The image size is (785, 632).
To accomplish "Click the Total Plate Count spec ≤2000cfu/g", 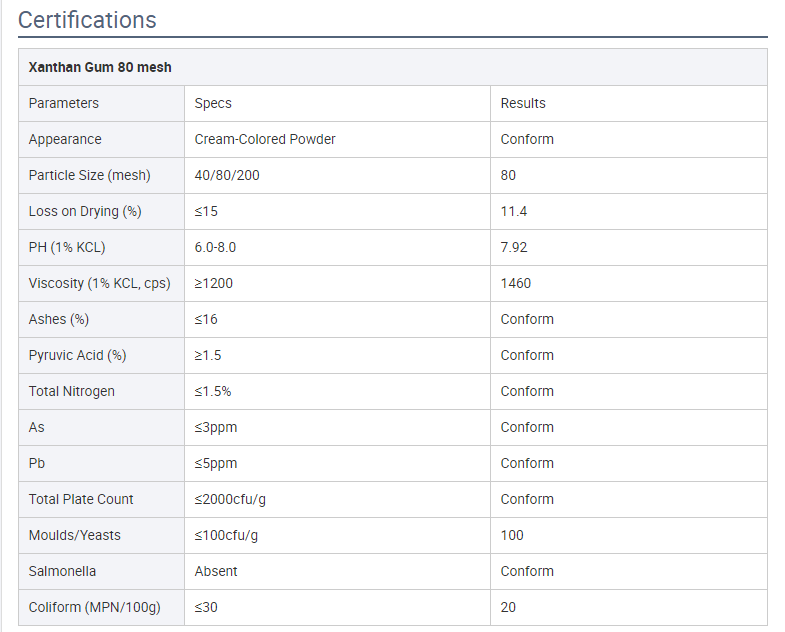I will 230,499.
